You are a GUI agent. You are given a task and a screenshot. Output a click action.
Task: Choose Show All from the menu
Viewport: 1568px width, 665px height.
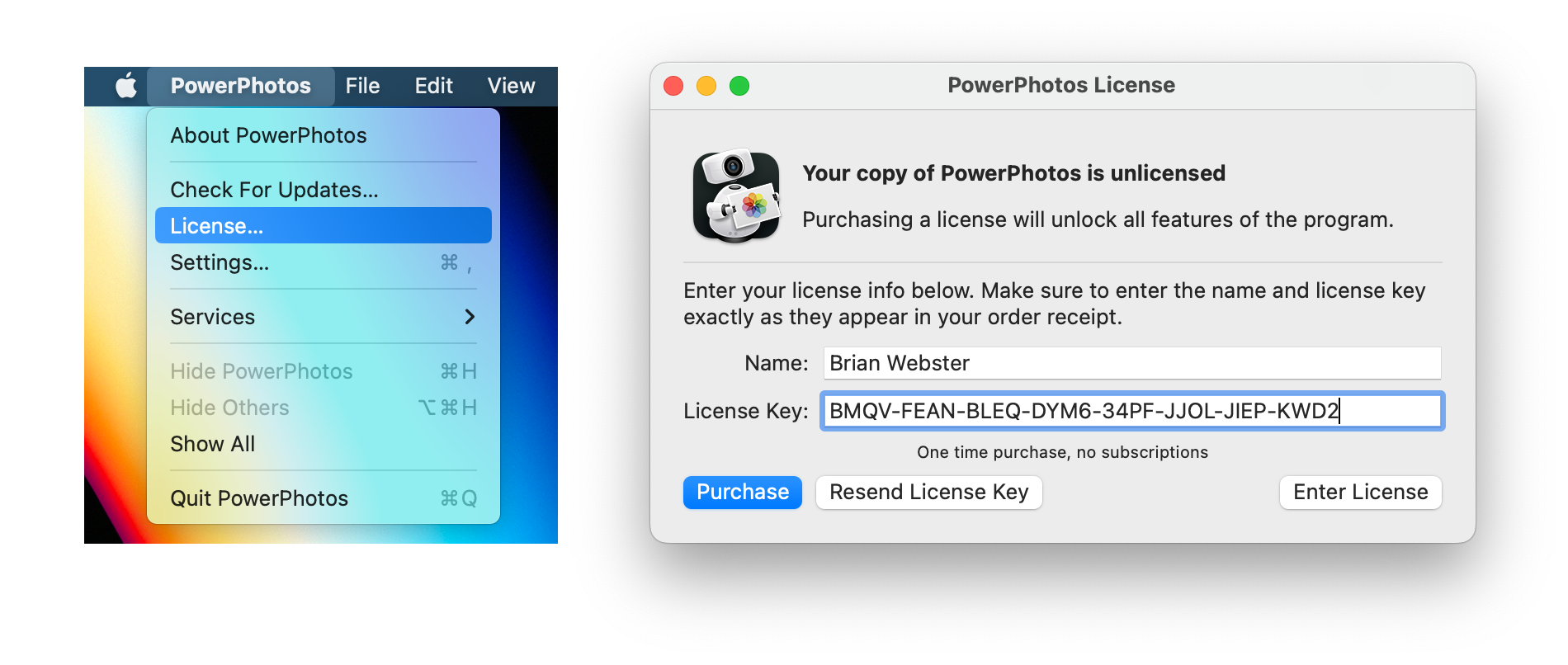tap(324, 444)
